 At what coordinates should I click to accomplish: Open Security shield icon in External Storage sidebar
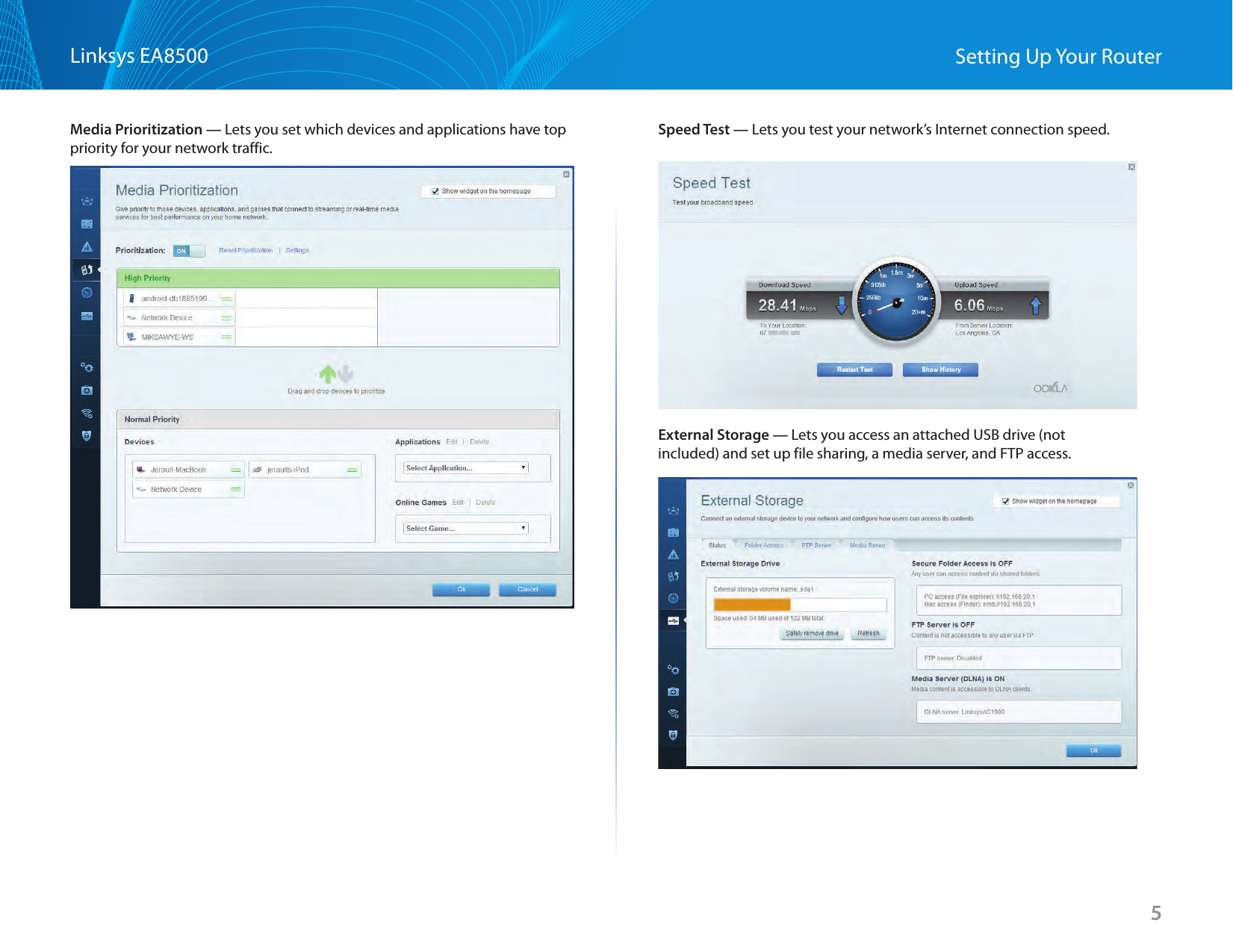tap(673, 735)
